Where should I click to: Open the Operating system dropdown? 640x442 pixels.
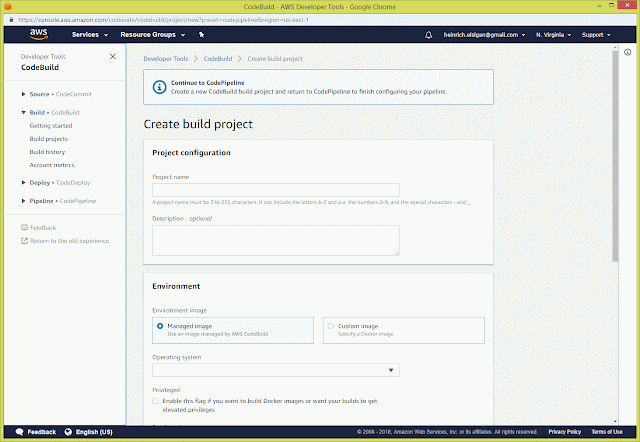(x=276, y=370)
